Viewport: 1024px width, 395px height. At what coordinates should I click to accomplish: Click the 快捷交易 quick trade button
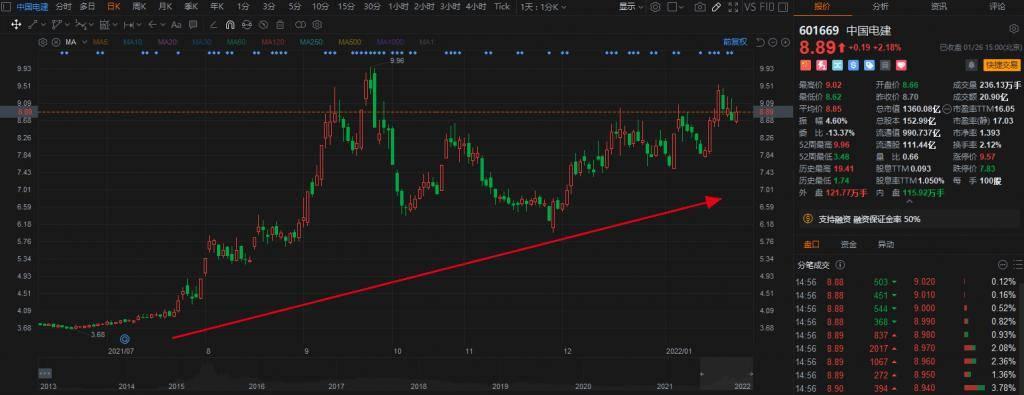1002,65
